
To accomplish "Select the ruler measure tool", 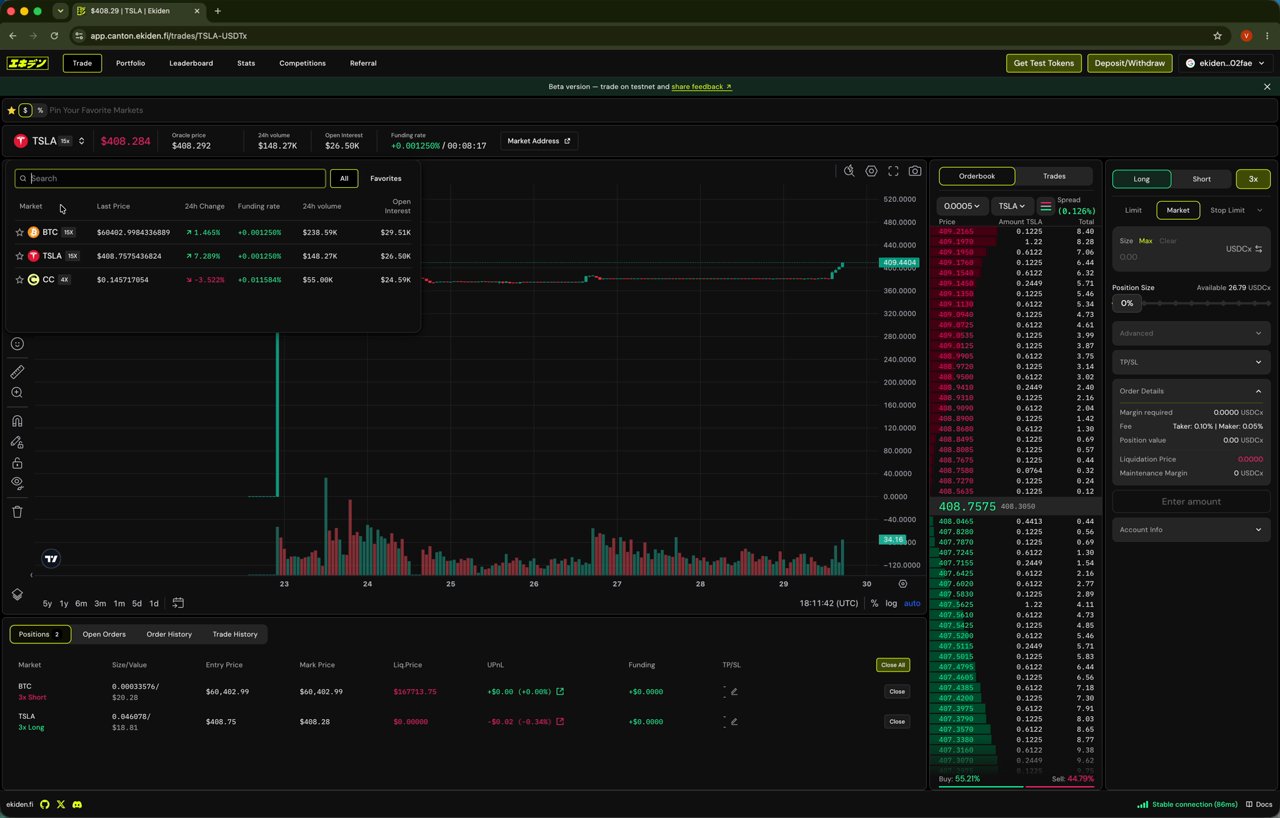I will (x=17, y=372).
